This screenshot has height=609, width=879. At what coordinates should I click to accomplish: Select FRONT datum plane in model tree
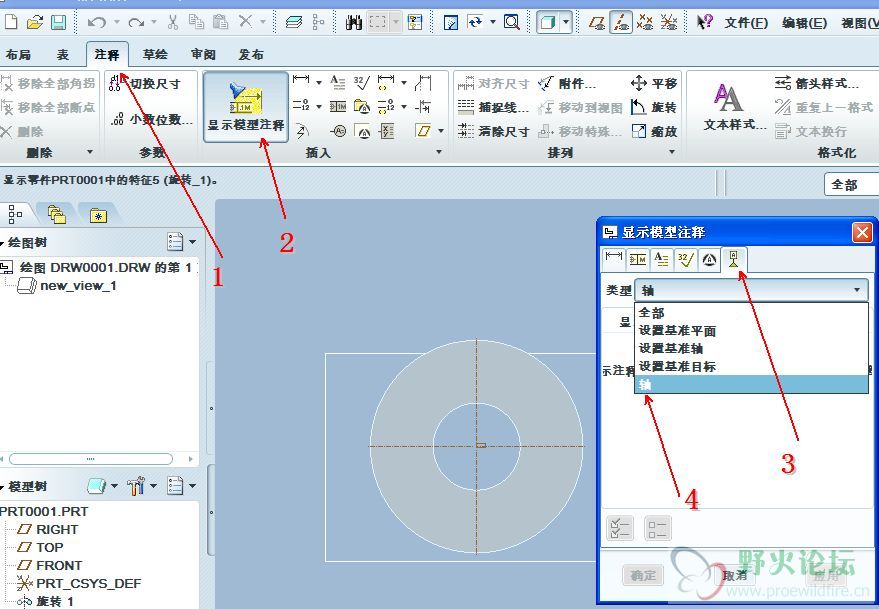click(50, 565)
